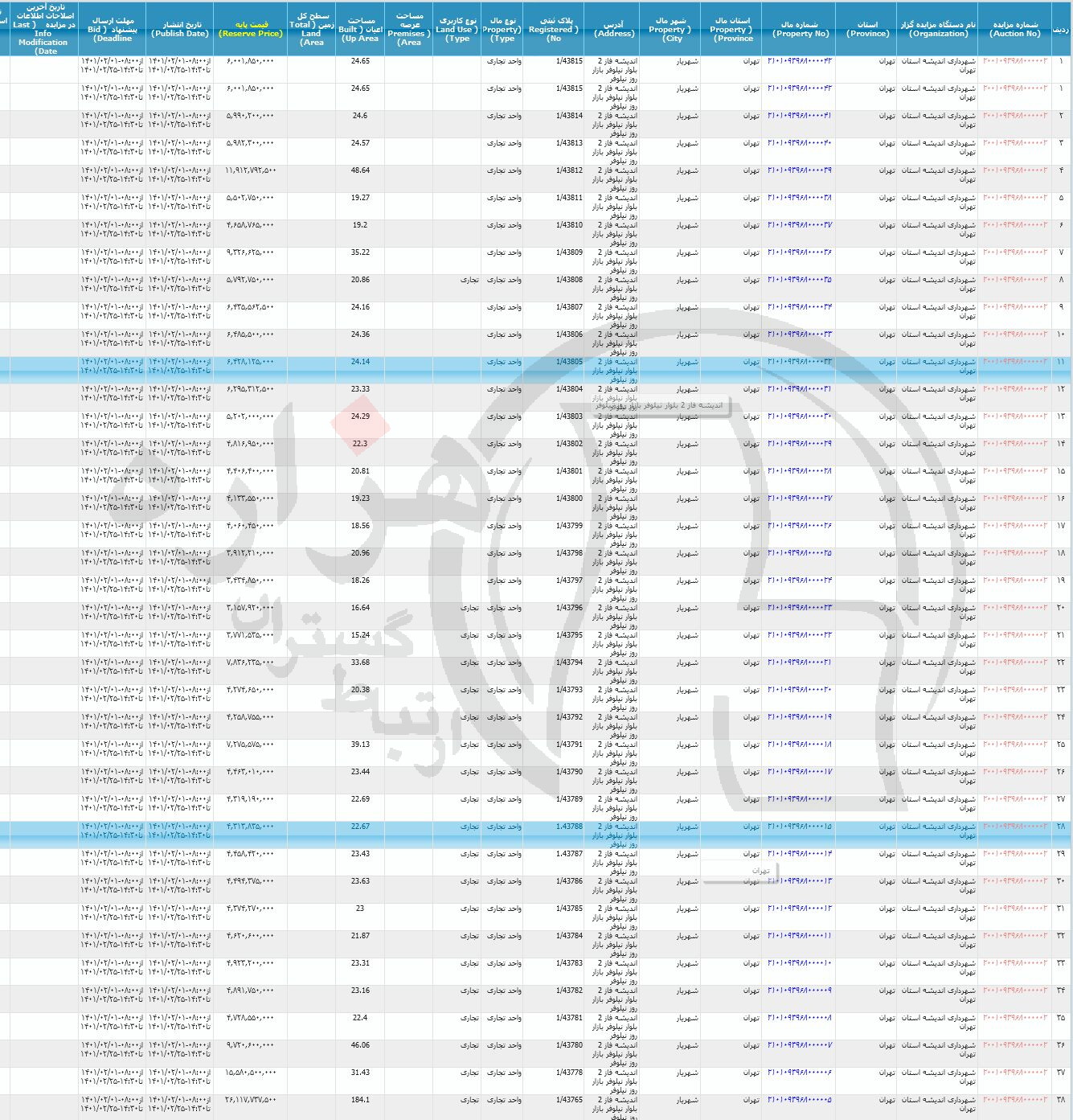Screen dimensions: 1073x1120
Task: Click the built area value 15.24
Action: point(360,635)
